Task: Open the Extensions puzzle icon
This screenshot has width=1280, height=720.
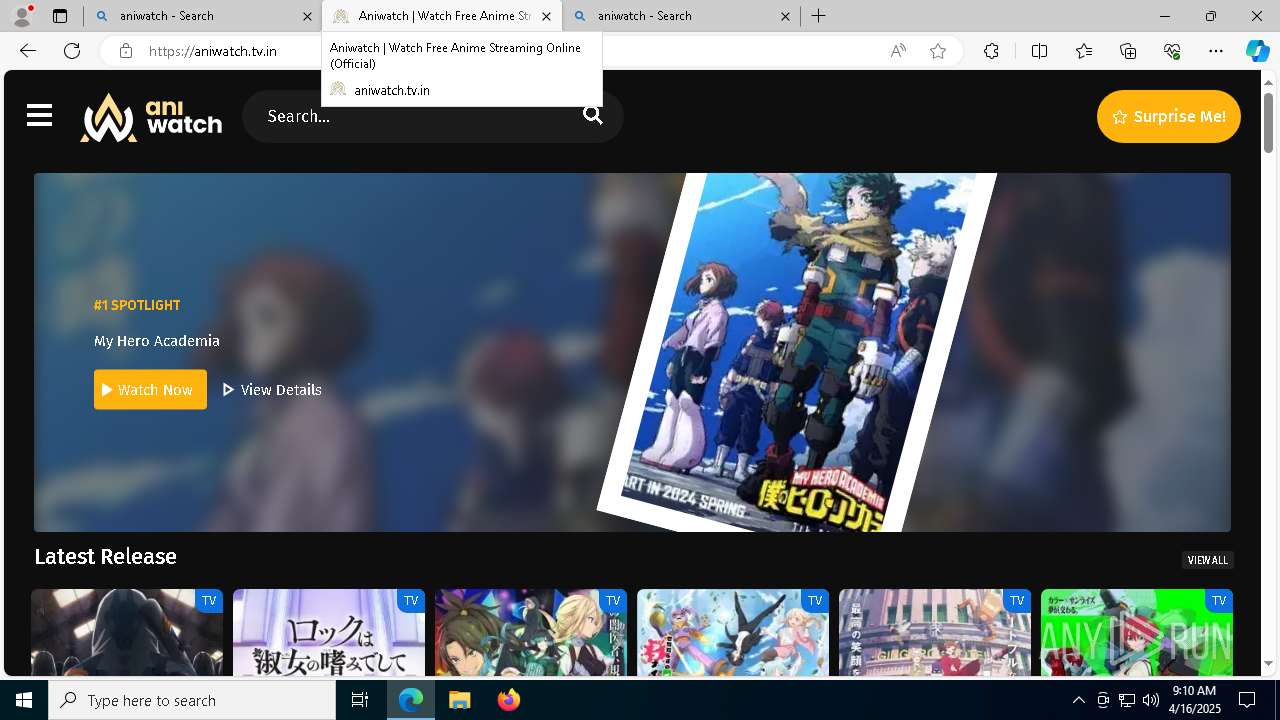Action: [991, 51]
